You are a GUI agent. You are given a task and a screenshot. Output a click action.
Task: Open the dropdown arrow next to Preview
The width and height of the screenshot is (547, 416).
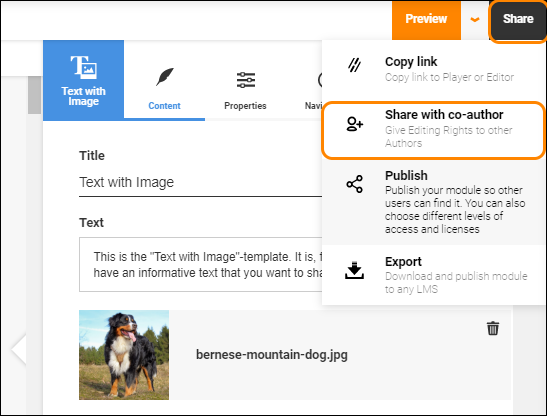click(474, 20)
